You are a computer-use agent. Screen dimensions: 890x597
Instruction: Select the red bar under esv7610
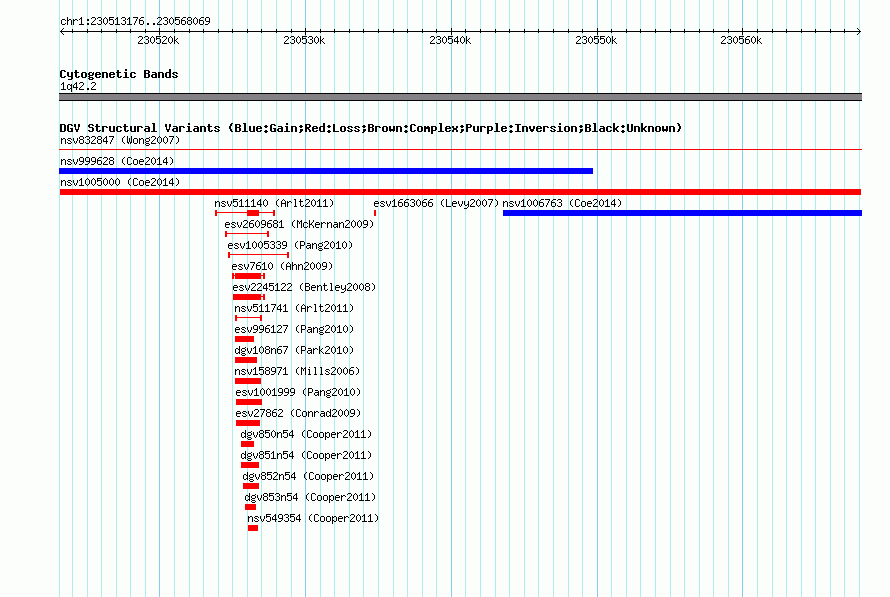tap(249, 276)
